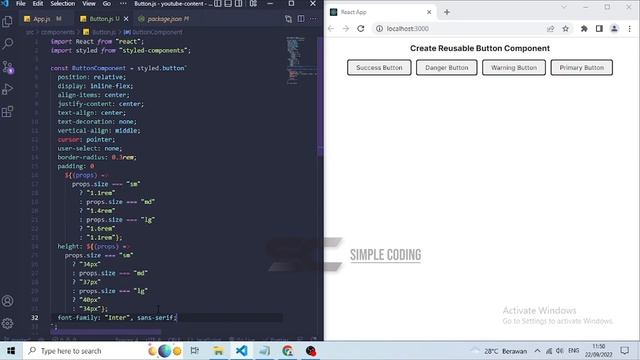Close the Button.js editor tab

pos(126,19)
